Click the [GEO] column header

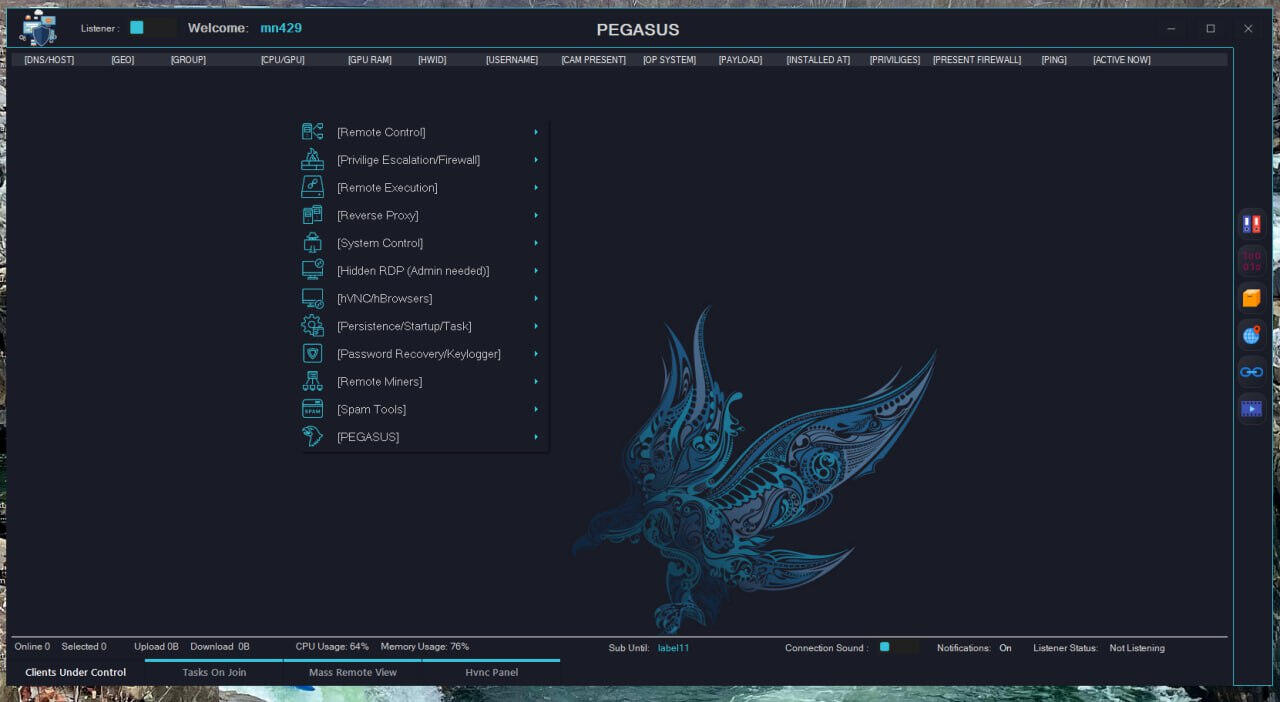(x=123, y=60)
